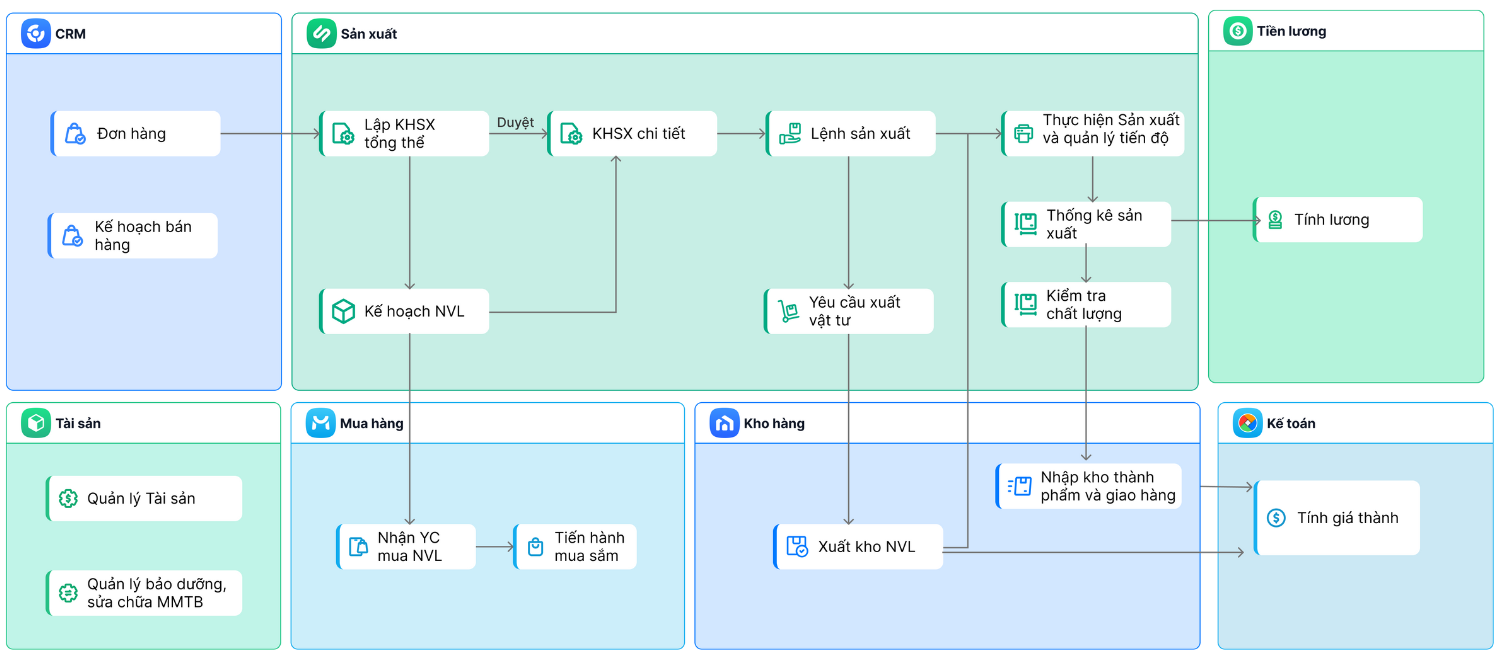
Task: Select the KHSX chi tiết step
Action: 632,134
